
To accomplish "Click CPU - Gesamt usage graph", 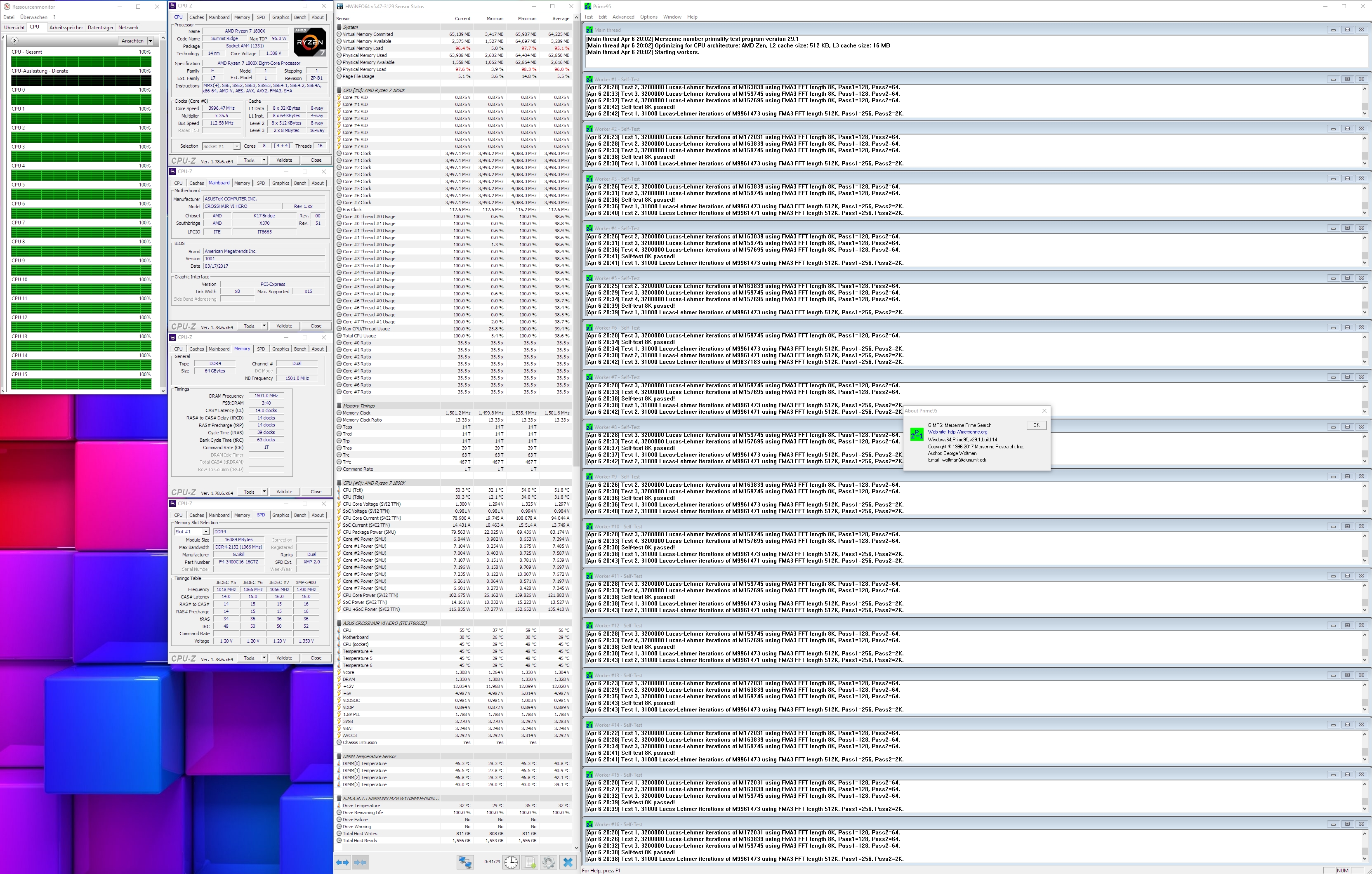I will (81, 61).
